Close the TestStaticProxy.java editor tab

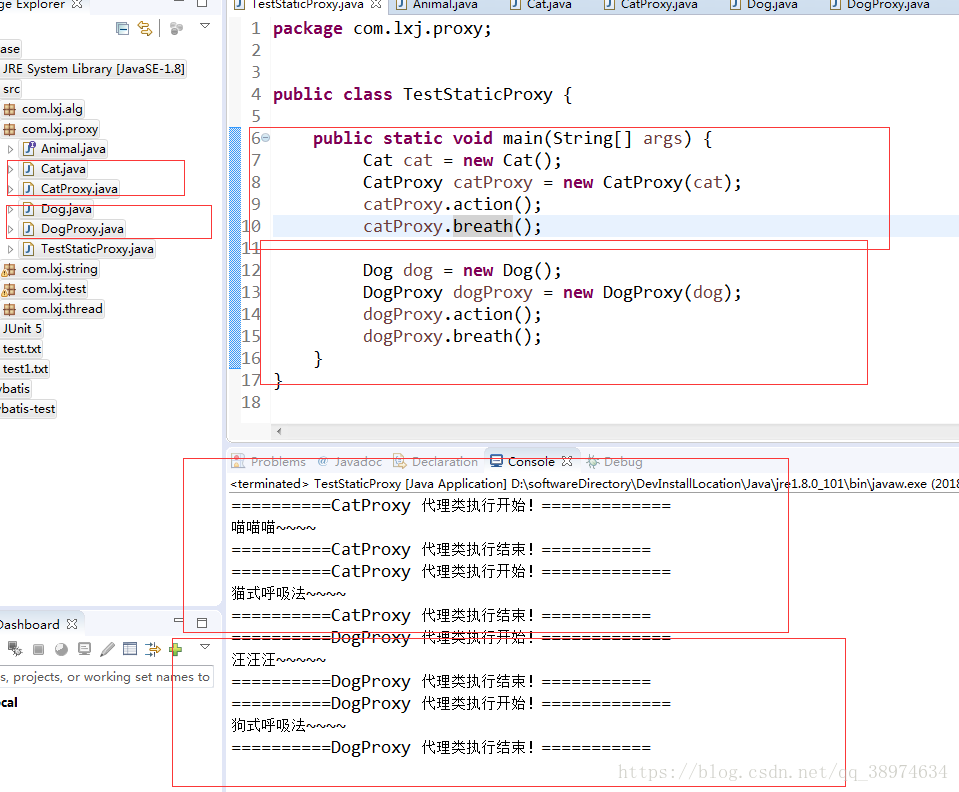(376, 4)
